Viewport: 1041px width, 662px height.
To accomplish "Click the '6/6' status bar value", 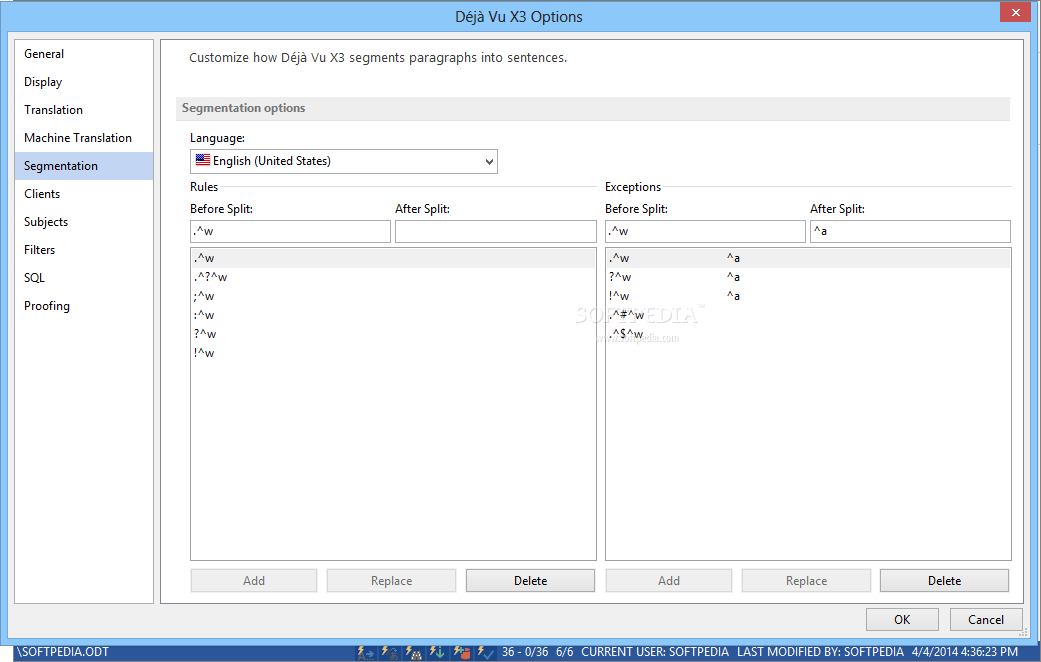I will (x=564, y=652).
